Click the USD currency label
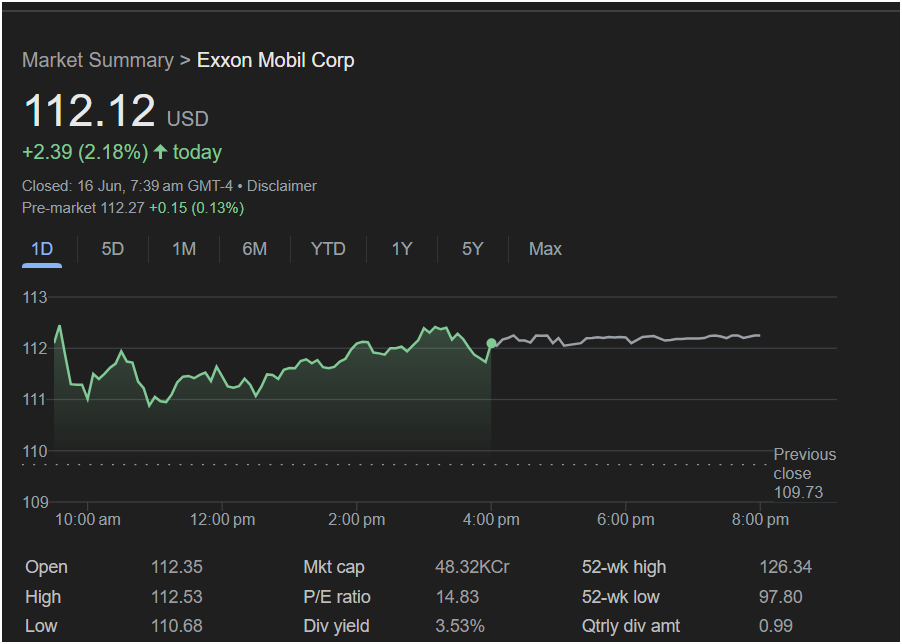This screenshot has width=902, height=644. [x=188, y=119]
